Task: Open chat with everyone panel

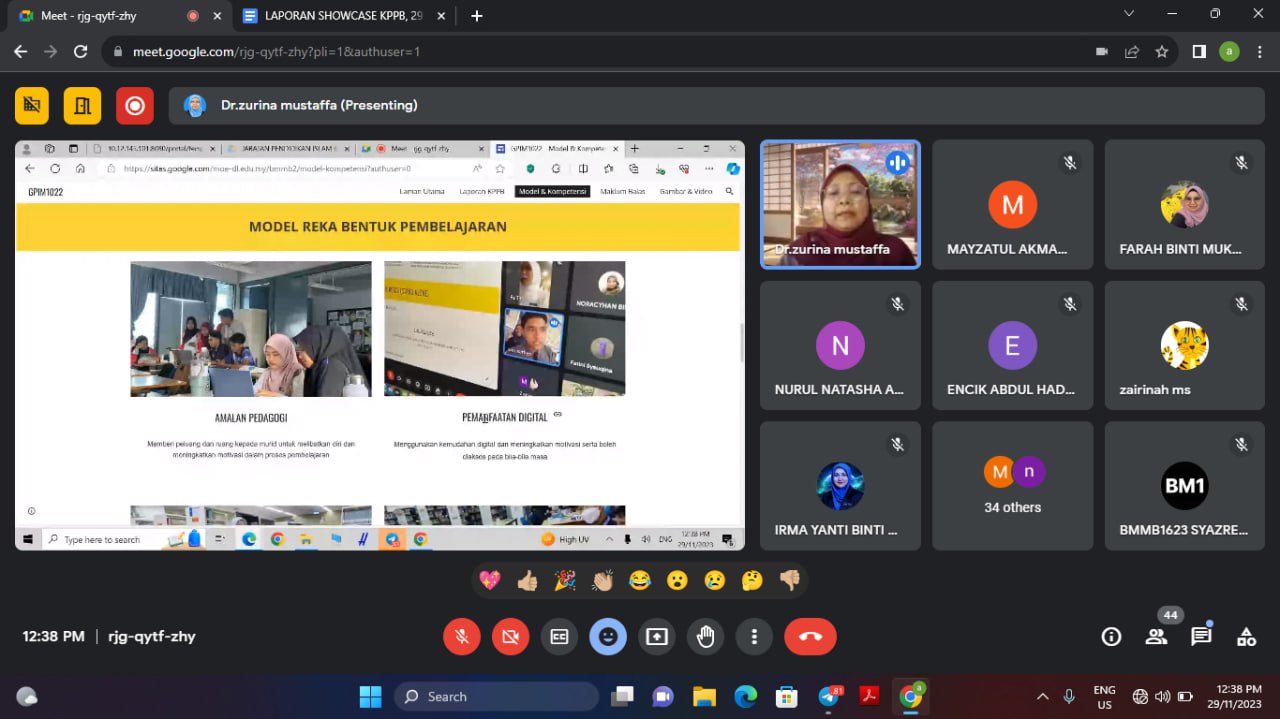Action: 1201,637
